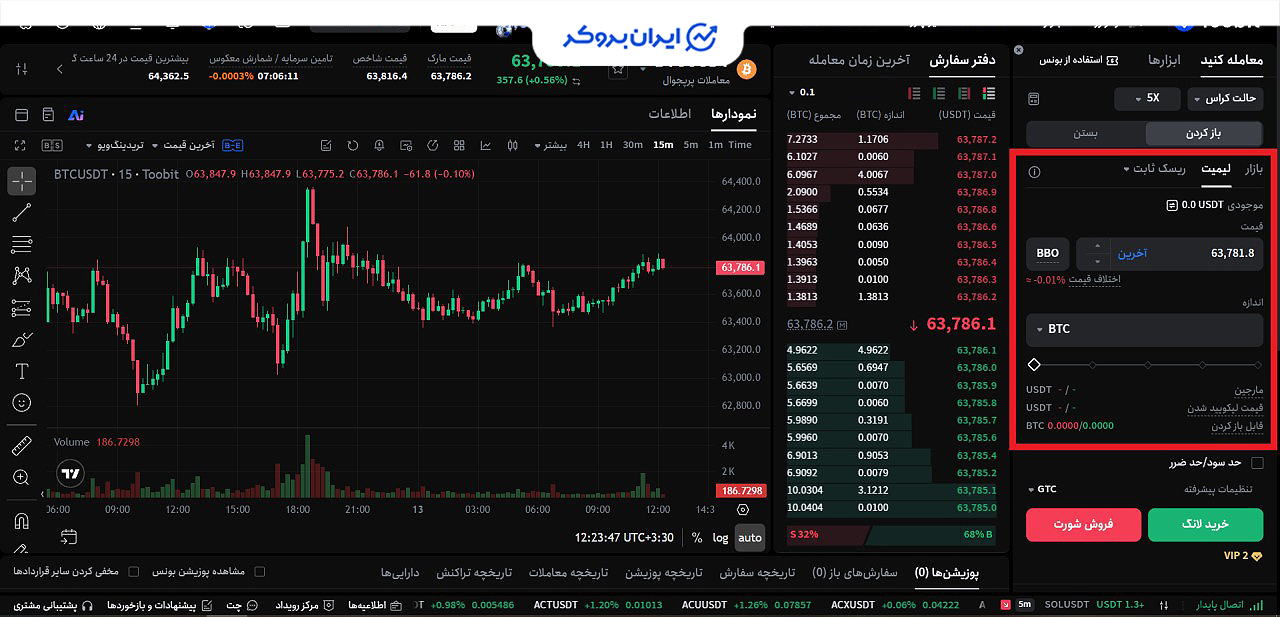1280x617 pixels.
Task: Toggle the log price scale
Action: (x=721, y=537)
